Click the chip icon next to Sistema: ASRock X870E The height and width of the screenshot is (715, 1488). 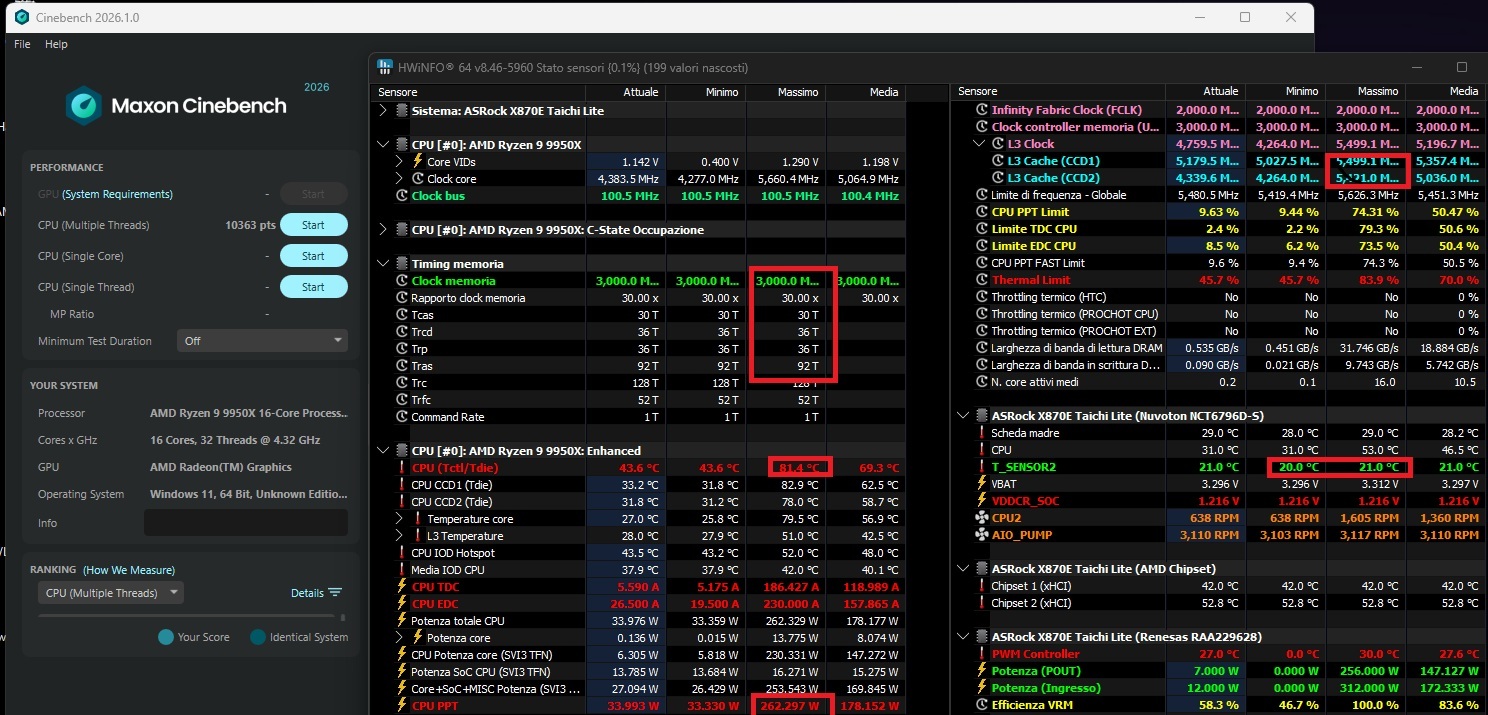tap(402, 111)
